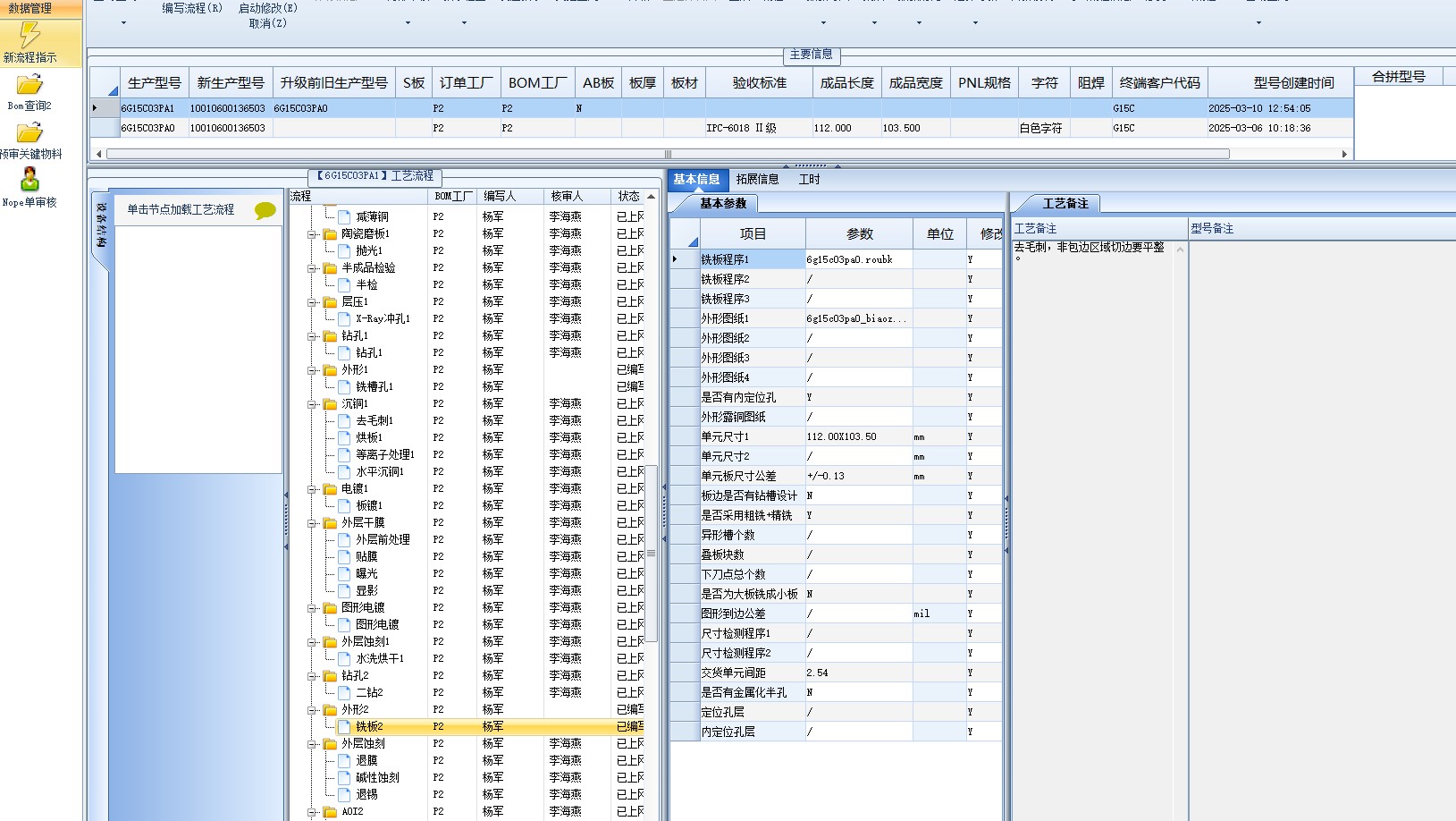Viewport: 1456px width, 821px height.
Task: Select the 基本参数 tab
Action: pyautogui.click(x=723, y=204)
